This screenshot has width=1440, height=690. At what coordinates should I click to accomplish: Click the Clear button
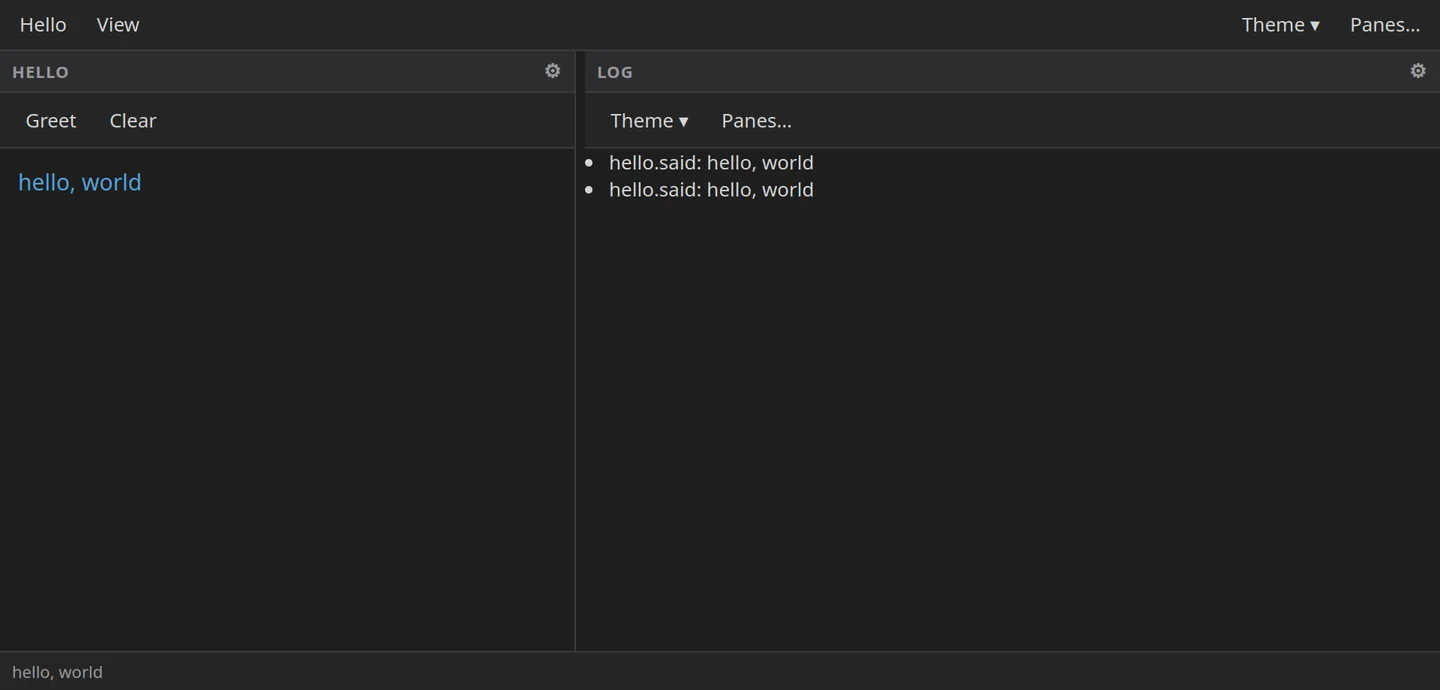133,121
